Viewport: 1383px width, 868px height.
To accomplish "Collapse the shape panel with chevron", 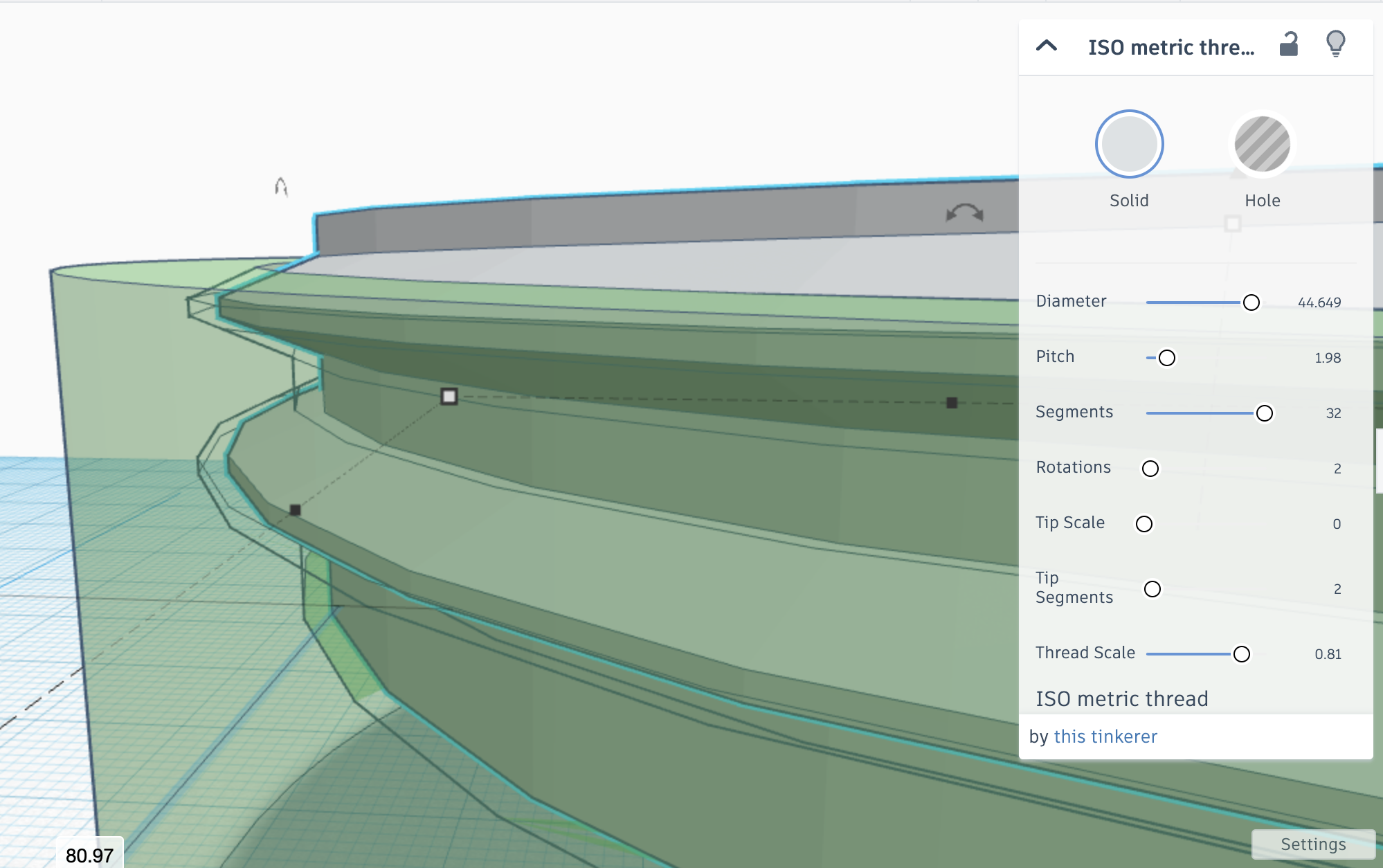I will tap(1046, 46).
